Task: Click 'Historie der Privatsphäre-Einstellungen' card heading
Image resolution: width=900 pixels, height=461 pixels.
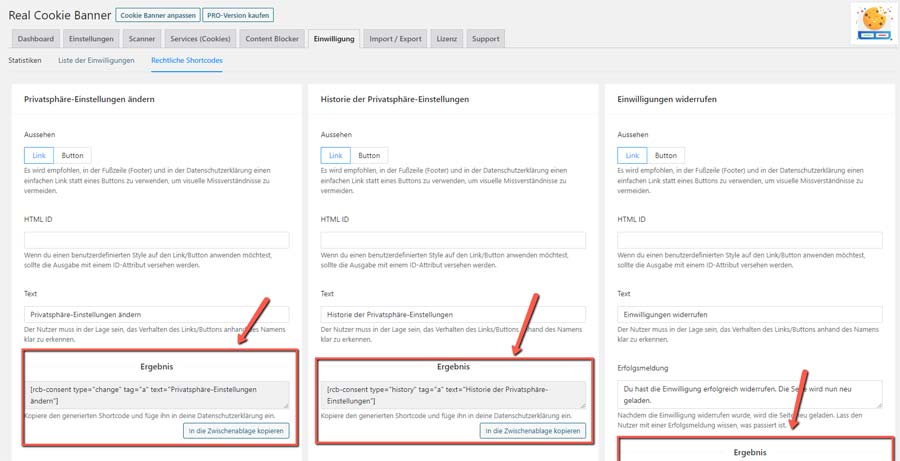Action: point(395,99)
